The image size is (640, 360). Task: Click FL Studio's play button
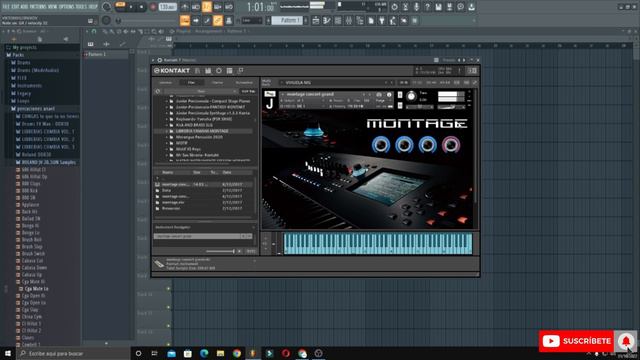[131, 7]
